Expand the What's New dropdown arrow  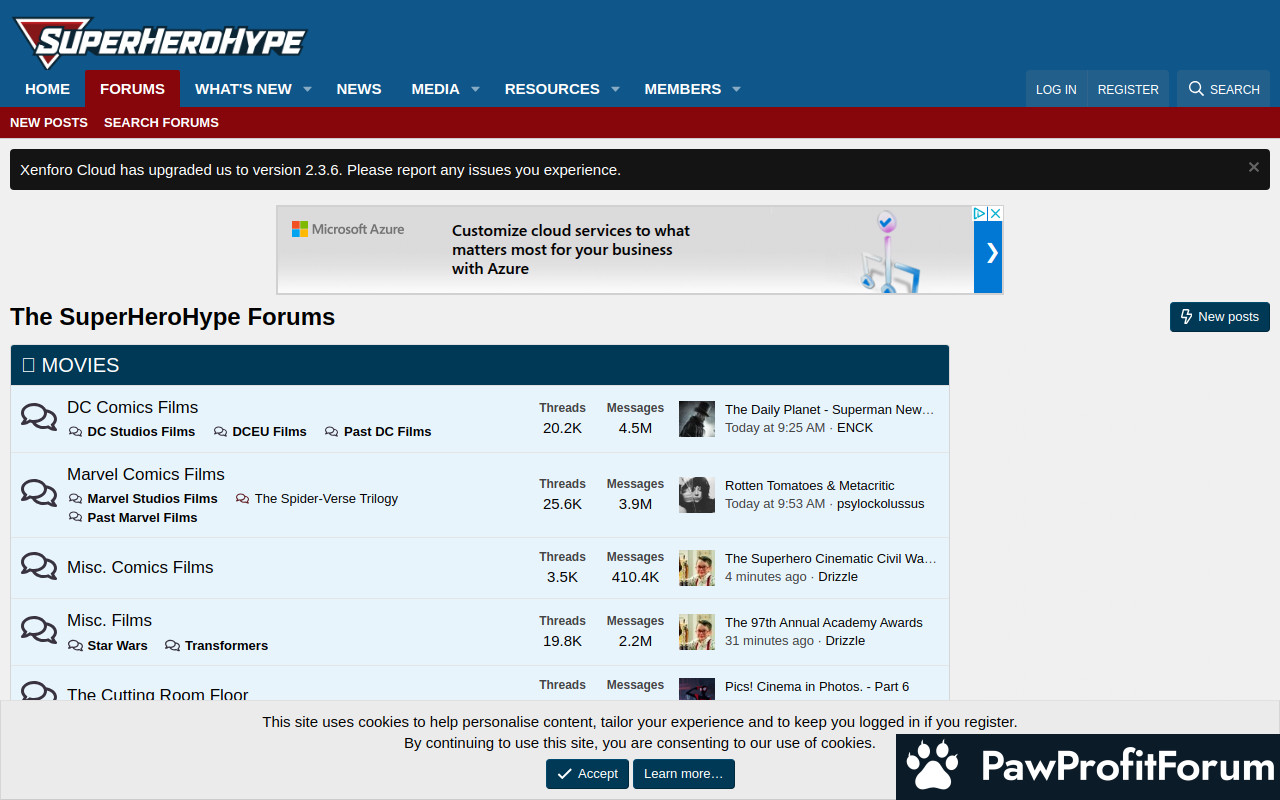308,89
